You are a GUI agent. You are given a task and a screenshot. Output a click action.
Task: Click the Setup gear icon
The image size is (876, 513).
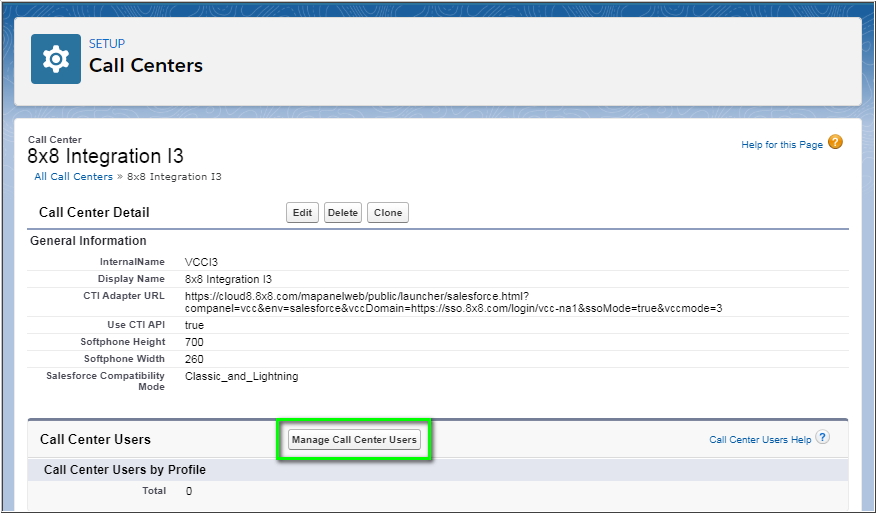coord(56,60)
